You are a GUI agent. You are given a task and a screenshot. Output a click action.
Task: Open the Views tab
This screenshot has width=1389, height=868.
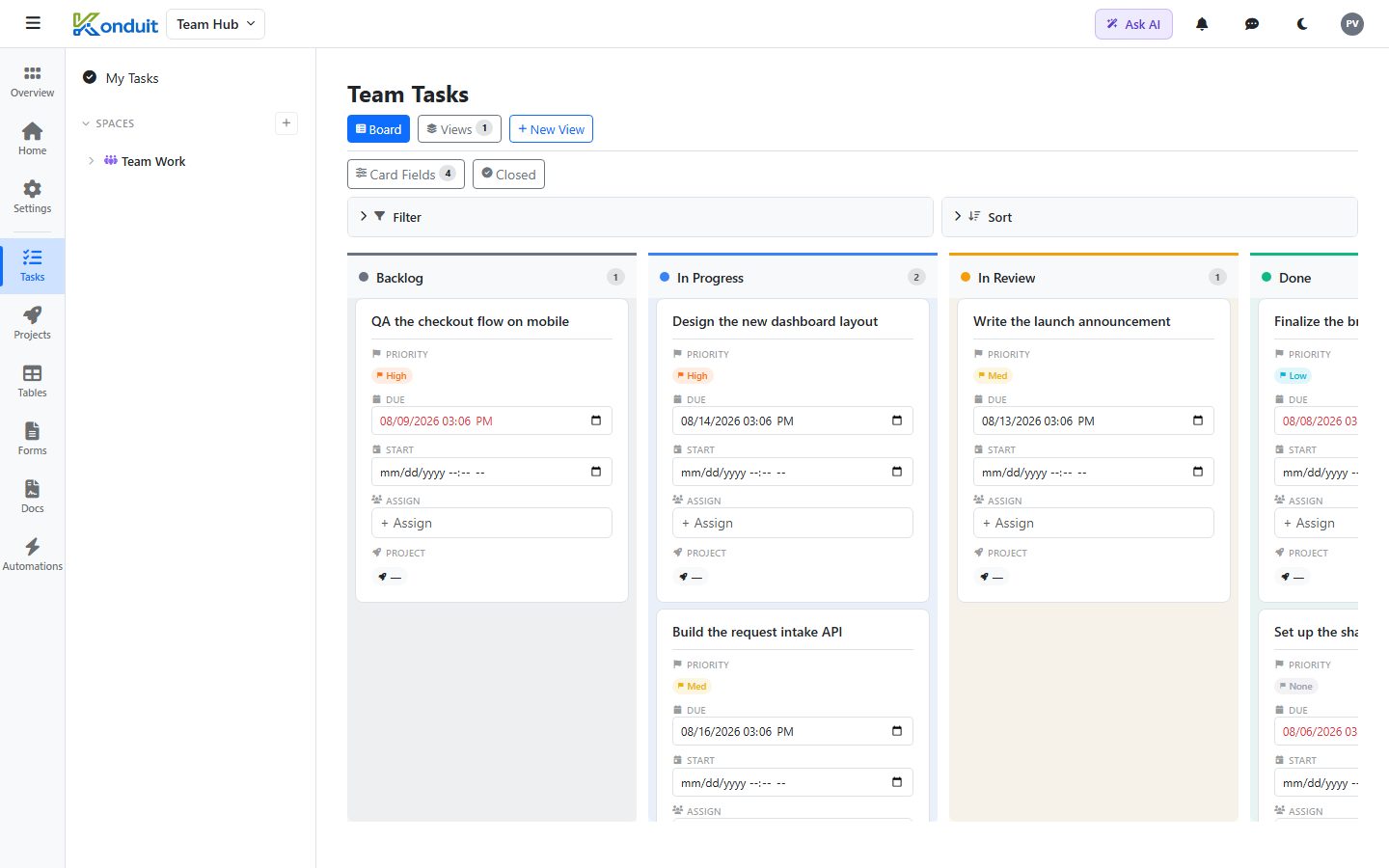coord(459,129)
